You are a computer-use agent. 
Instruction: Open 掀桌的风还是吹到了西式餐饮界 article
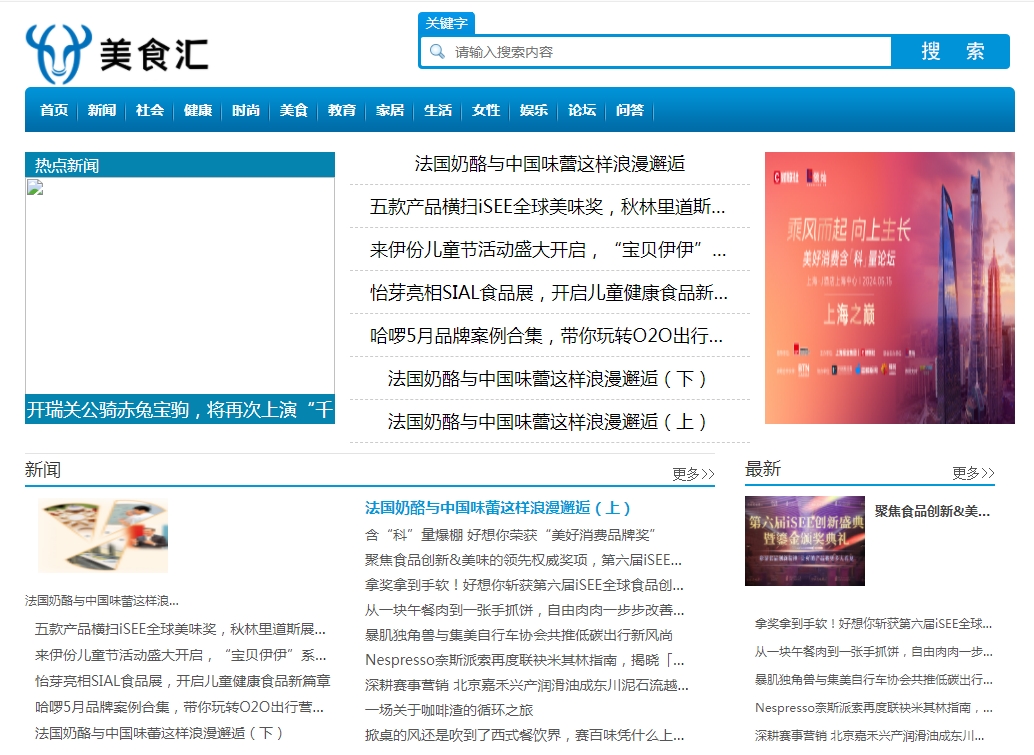pos(524,735)
